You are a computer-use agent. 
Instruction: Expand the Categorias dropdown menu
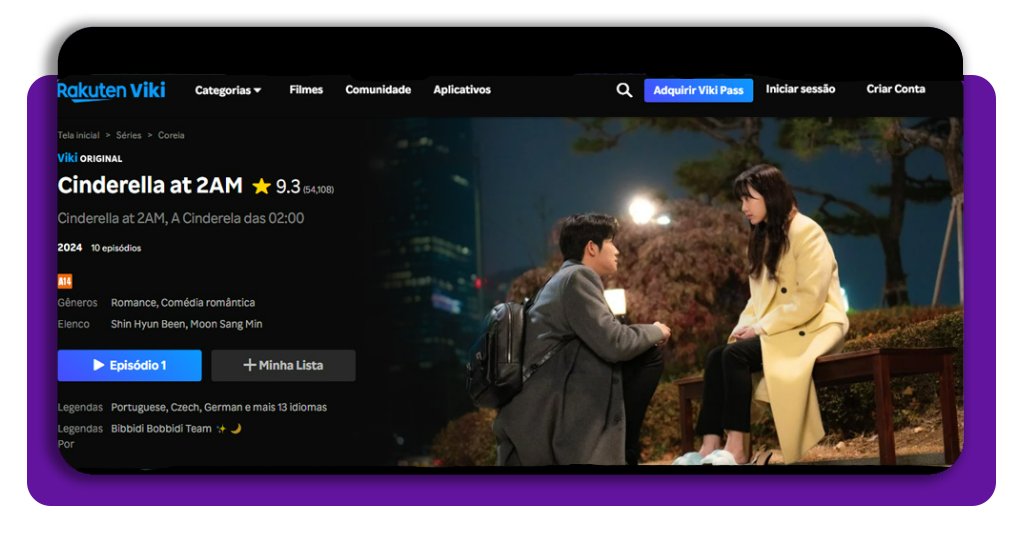click(228, 90)
